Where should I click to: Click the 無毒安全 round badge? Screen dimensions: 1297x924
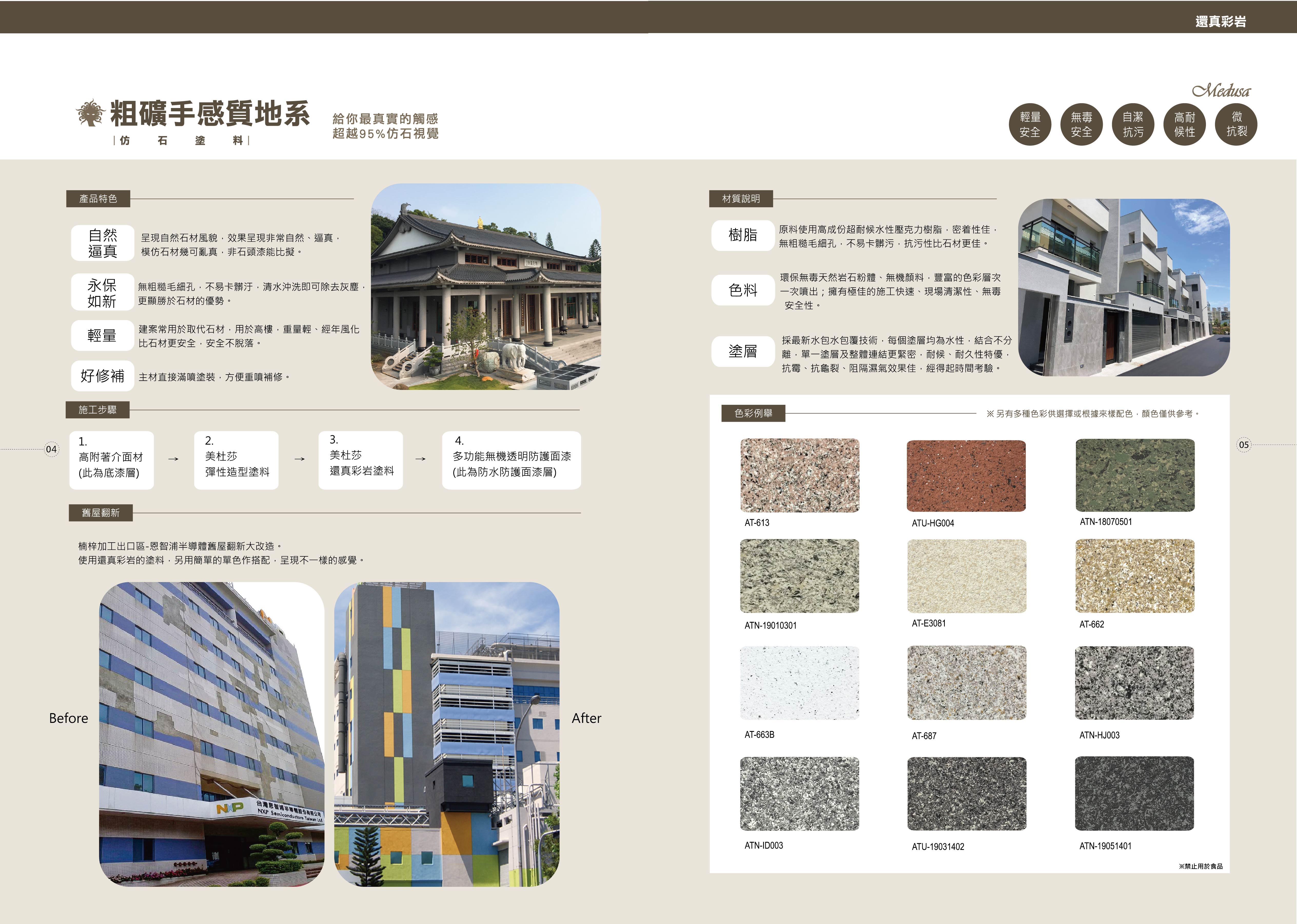coord(1082,125)
